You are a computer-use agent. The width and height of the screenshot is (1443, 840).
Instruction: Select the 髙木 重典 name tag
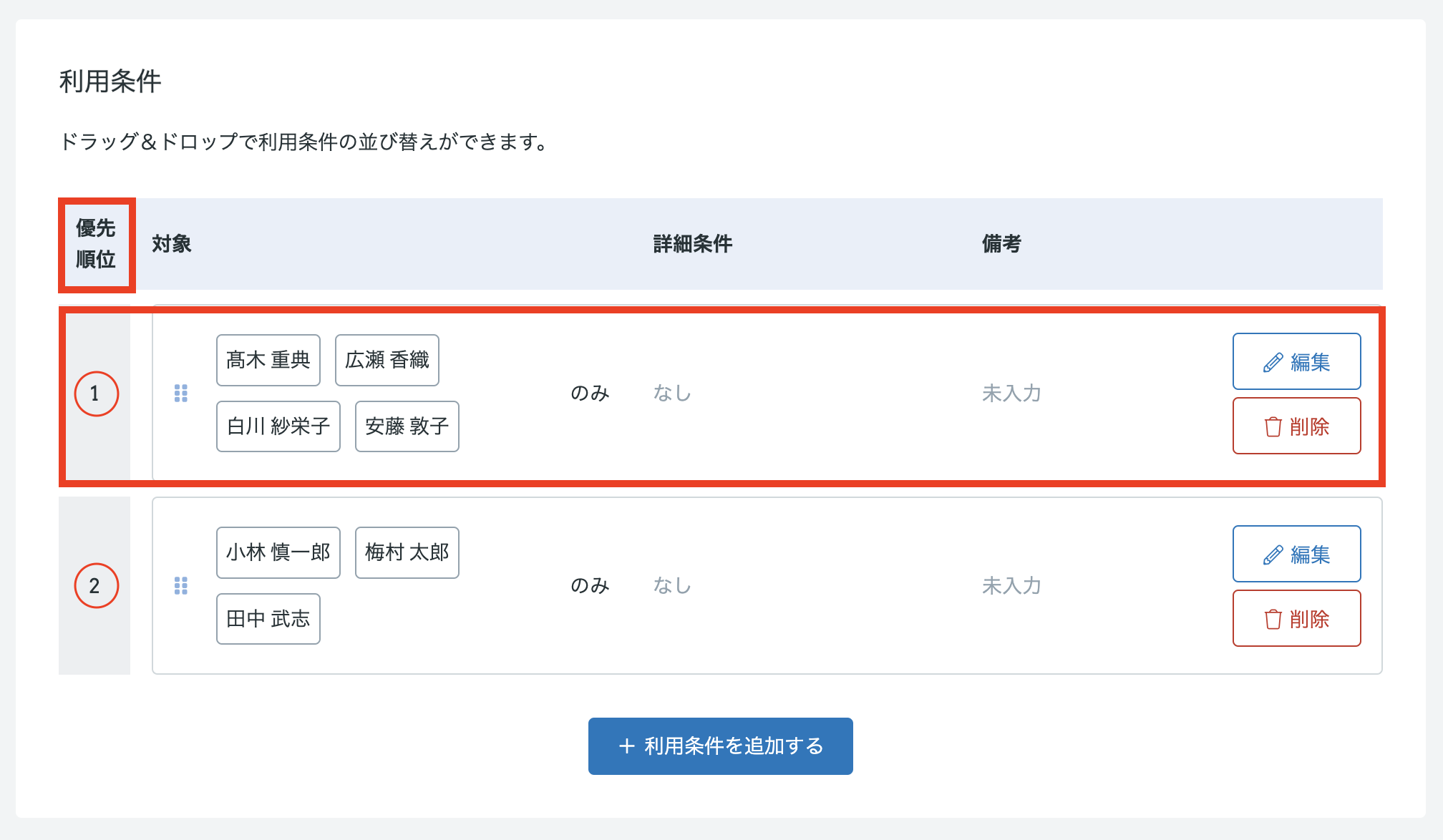pyautogui.click(x=268, y=360)
